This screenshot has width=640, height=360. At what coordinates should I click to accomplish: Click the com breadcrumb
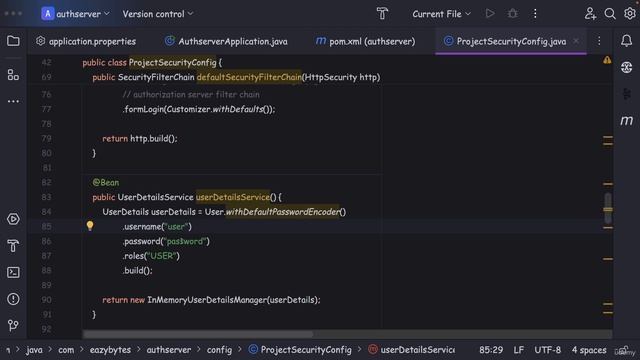[x=66, y=350]
